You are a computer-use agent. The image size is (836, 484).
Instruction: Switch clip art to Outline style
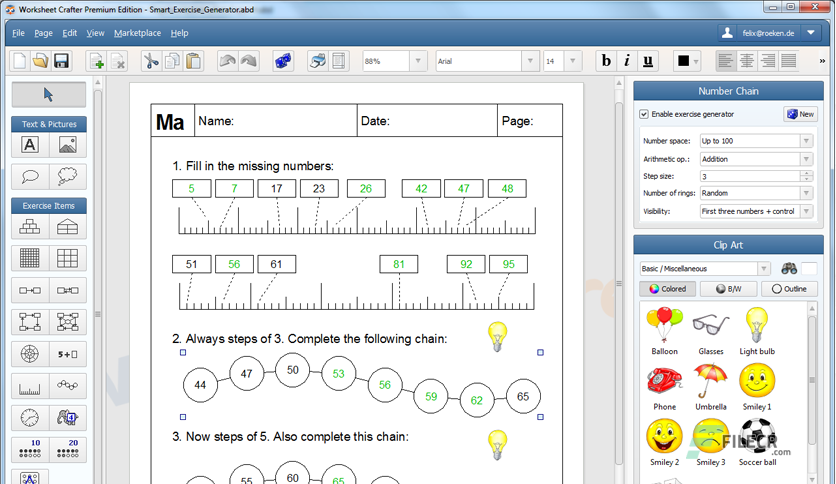[789, 289]
